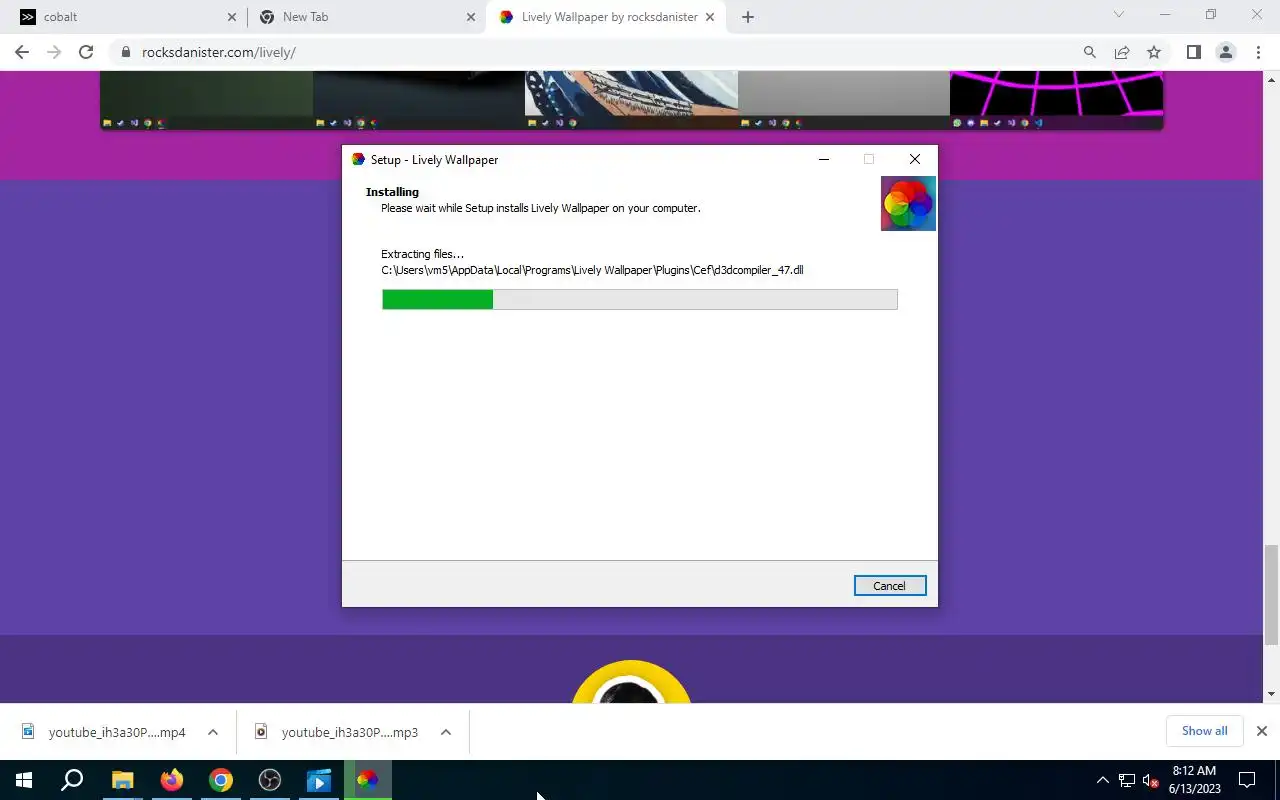Close the New Tab tab

coord(472,17)
